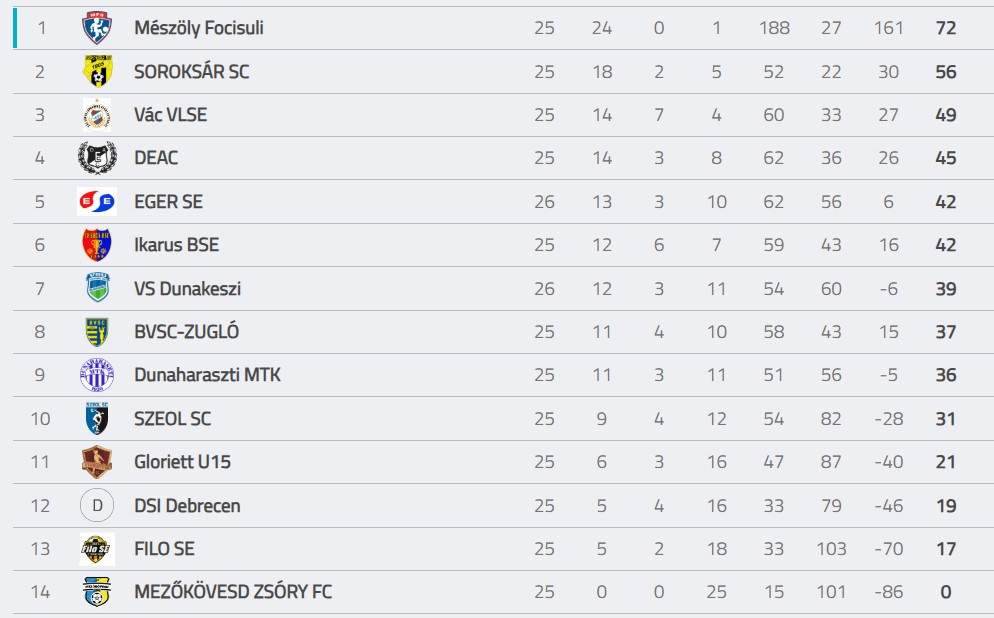
Task: Select the EGER SE logo
Action: (97, 202)
